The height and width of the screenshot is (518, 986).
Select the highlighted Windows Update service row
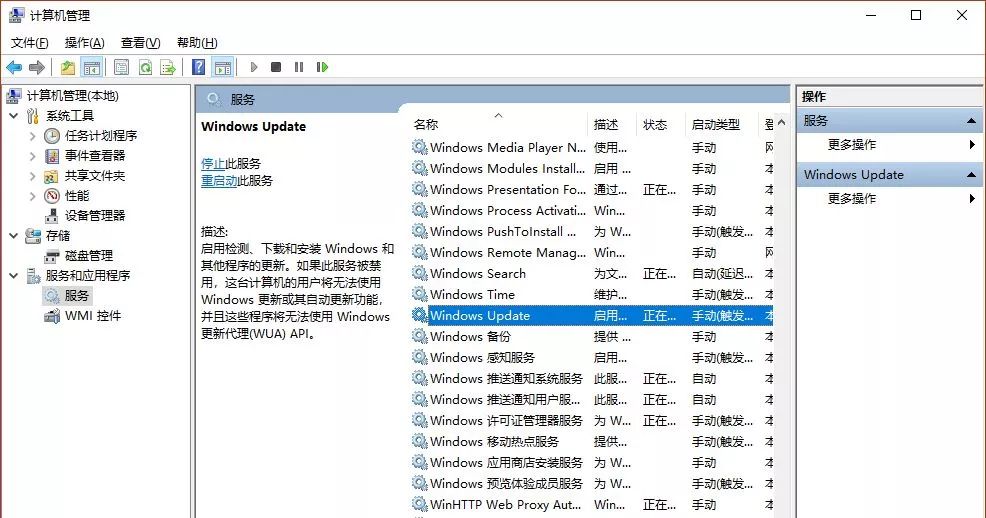[x=592, y=316]
